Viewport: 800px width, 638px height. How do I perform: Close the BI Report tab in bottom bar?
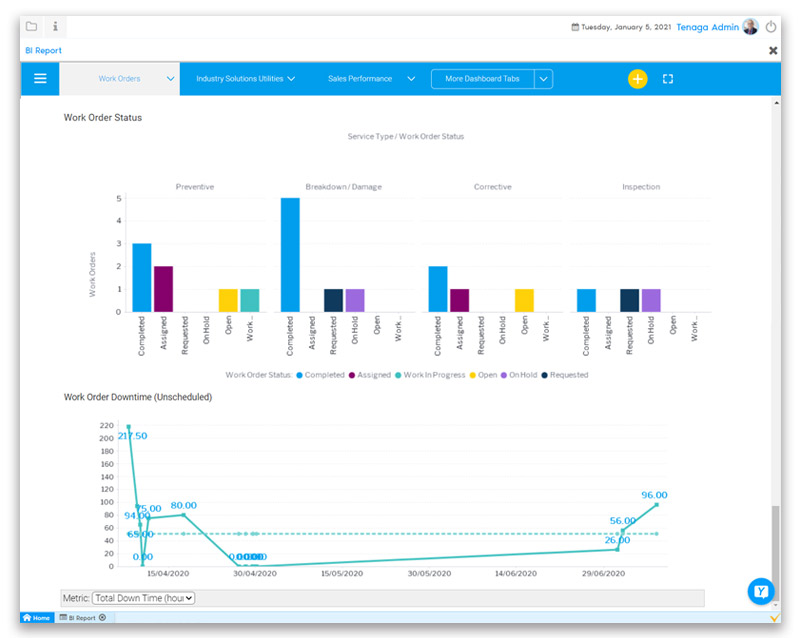click(102, 618)
